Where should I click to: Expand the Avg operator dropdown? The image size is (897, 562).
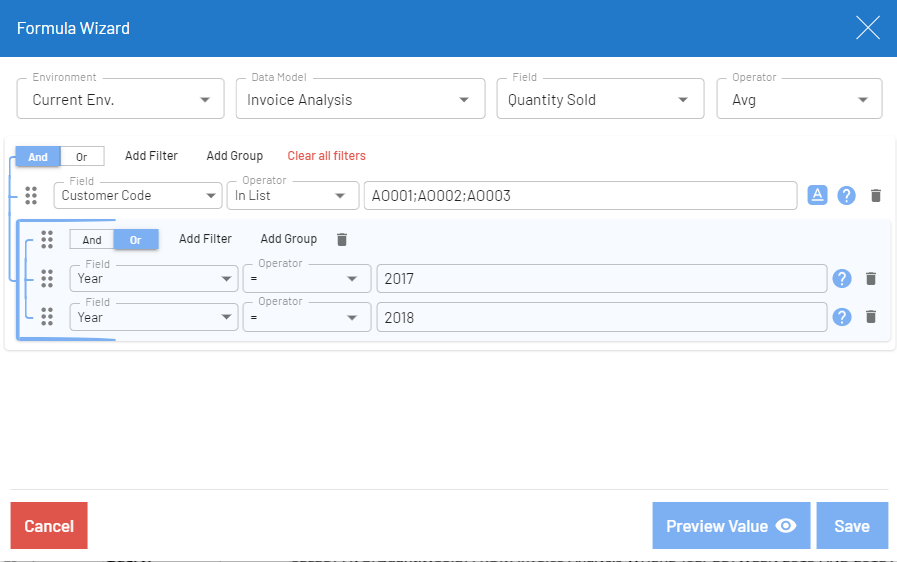click(798, 99)
